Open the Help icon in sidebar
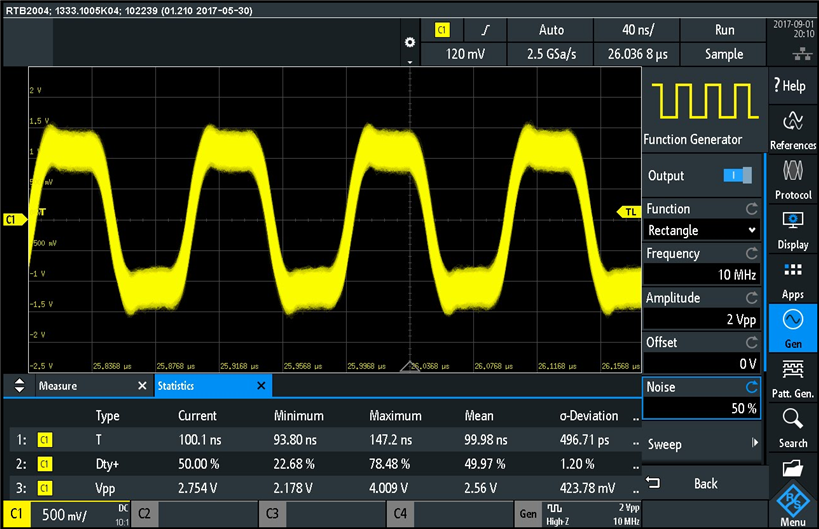Screen dimensions: 819x529 [x=792, y=86]
